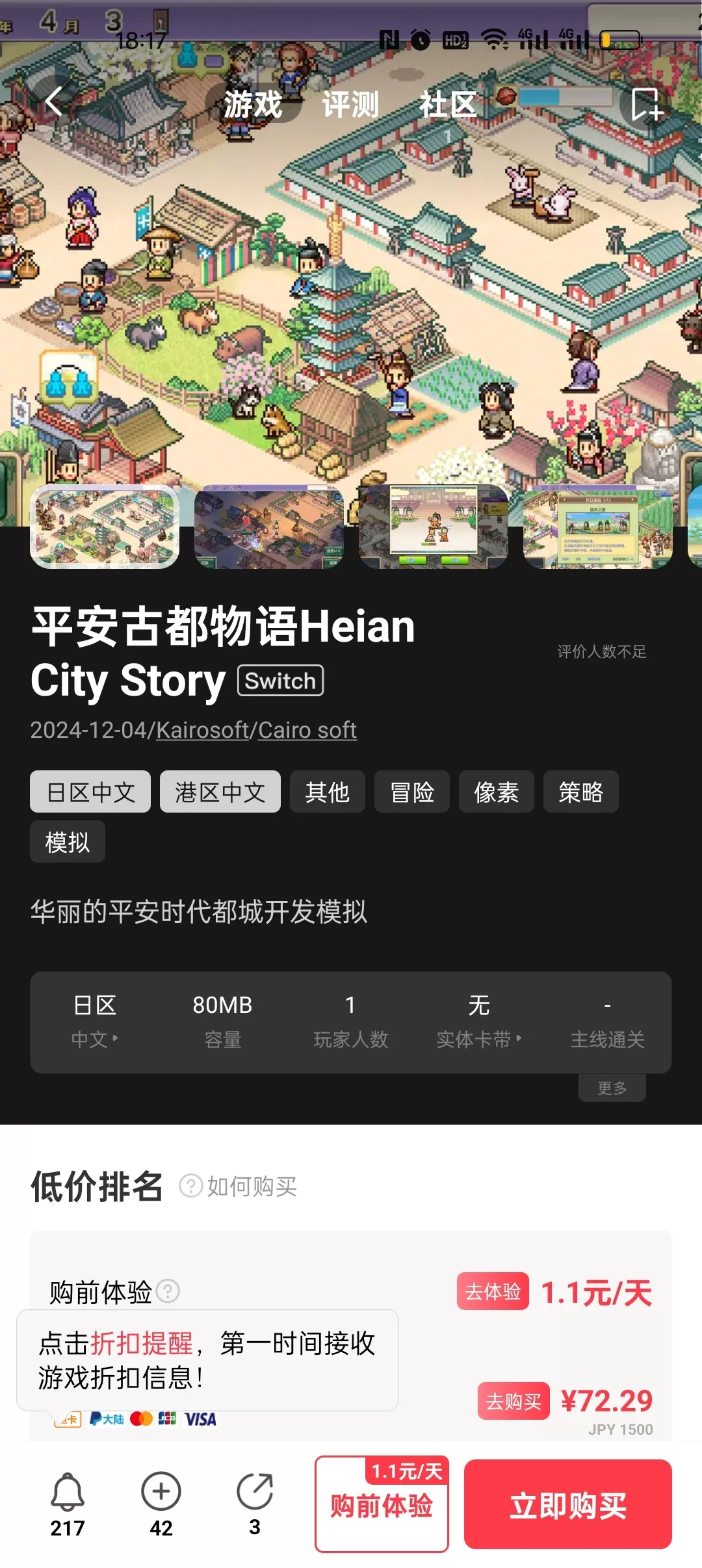Select the second night-scene screenshot thumbnail
The image size is (702, 1568).
point(269,527)
